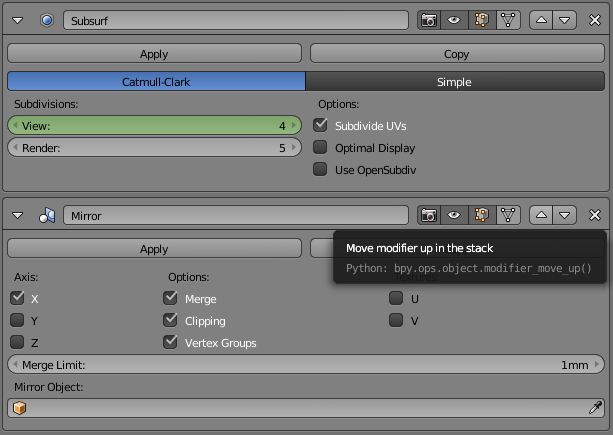
Task: Click the Render subdivisions slider
Action: 154,147
